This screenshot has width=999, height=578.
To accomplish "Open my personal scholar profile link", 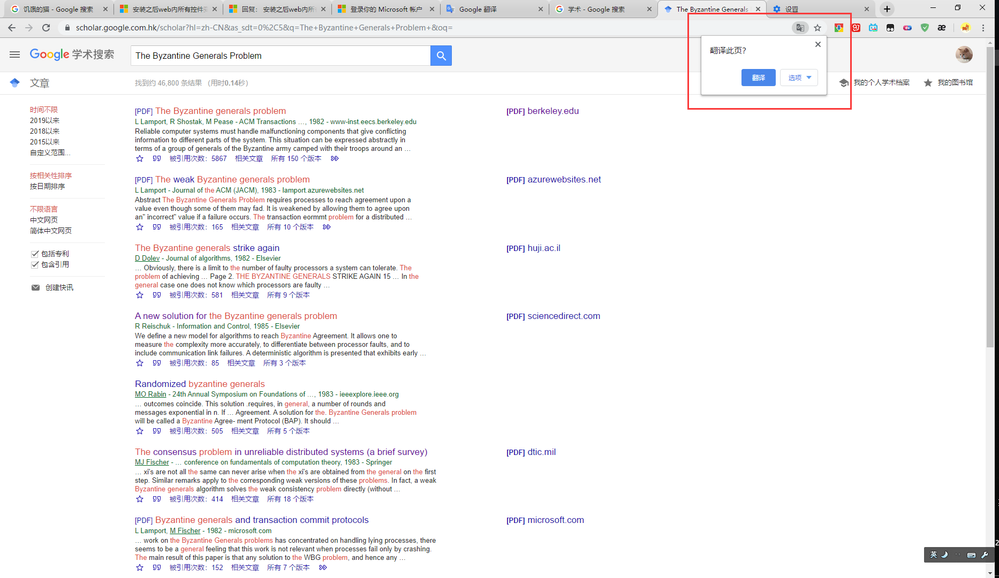I will [874, 83].
